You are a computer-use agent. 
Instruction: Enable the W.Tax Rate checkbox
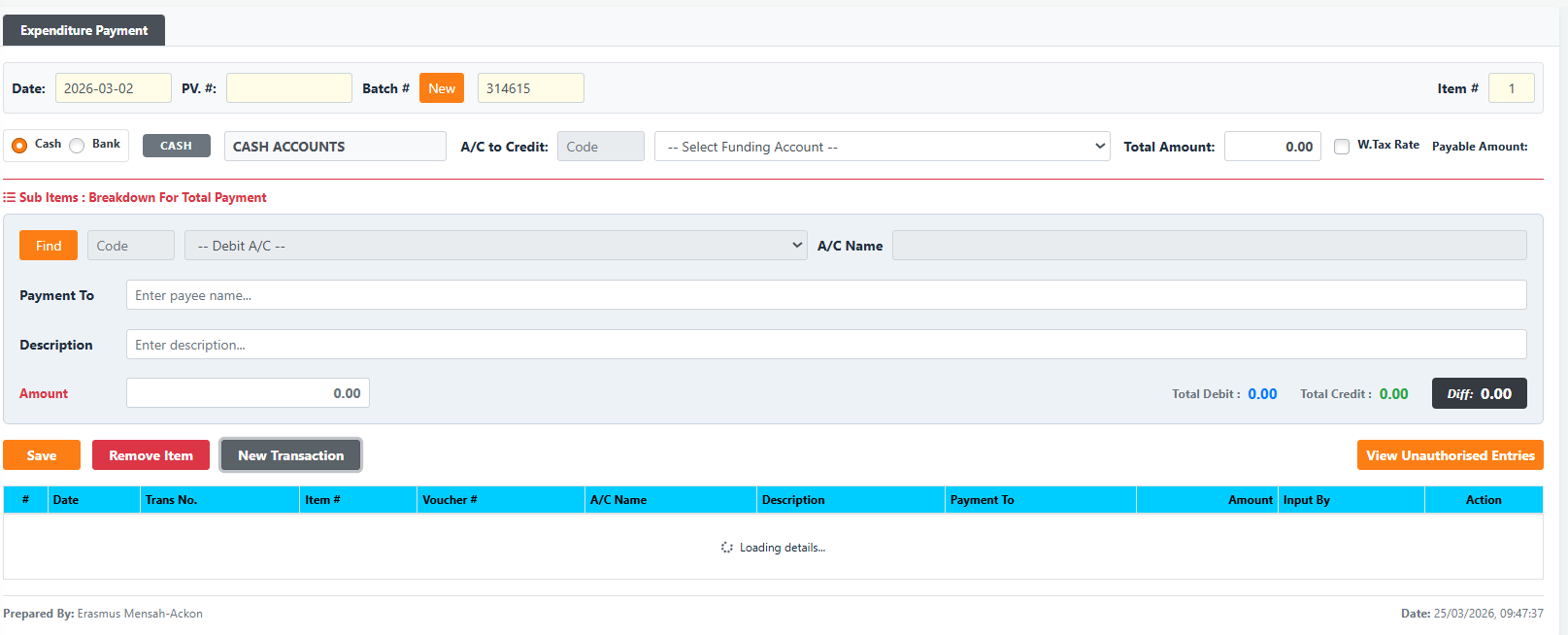point(1342,147)
